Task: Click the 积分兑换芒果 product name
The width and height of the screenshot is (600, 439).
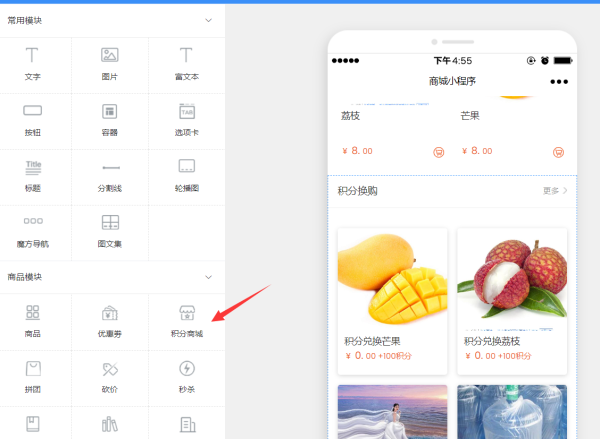Action: pyautogui.click(x=372, y=341)
